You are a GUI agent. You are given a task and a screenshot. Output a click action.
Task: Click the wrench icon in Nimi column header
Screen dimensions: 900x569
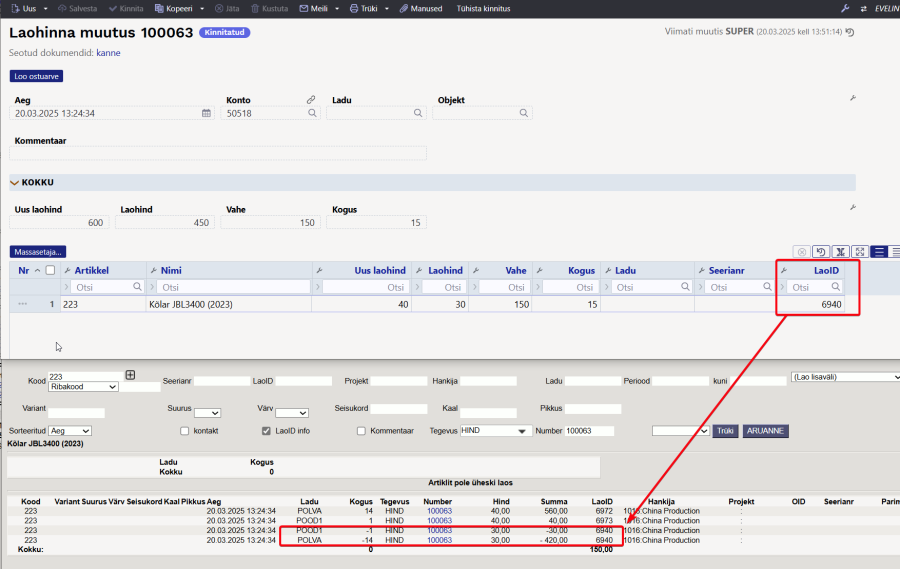click(153, 270)
